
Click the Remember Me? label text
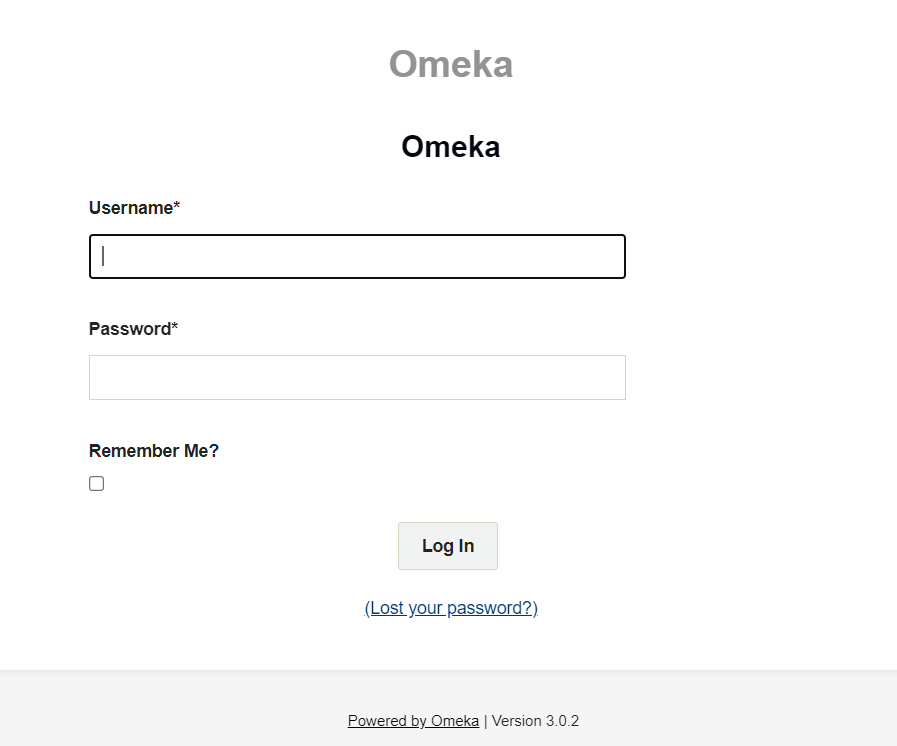154,451
